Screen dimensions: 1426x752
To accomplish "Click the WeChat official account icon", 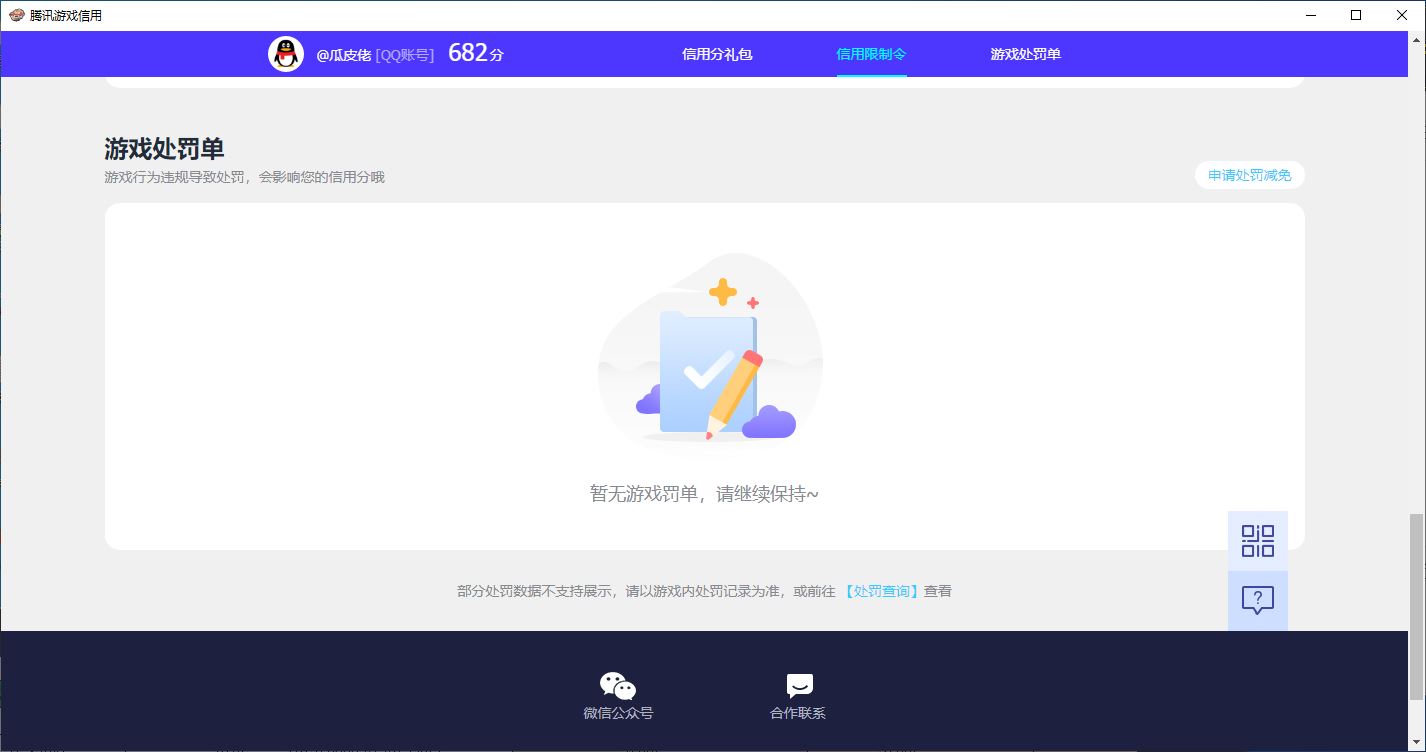I will coord(618,686).
